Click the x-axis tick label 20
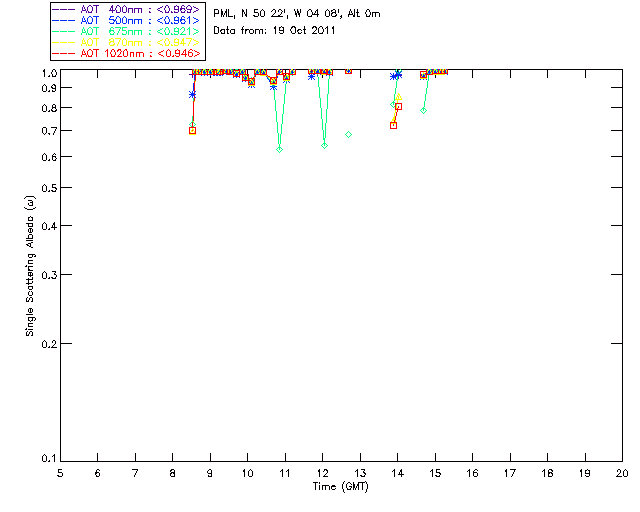The image size is (640, 512). coord(622,473)
